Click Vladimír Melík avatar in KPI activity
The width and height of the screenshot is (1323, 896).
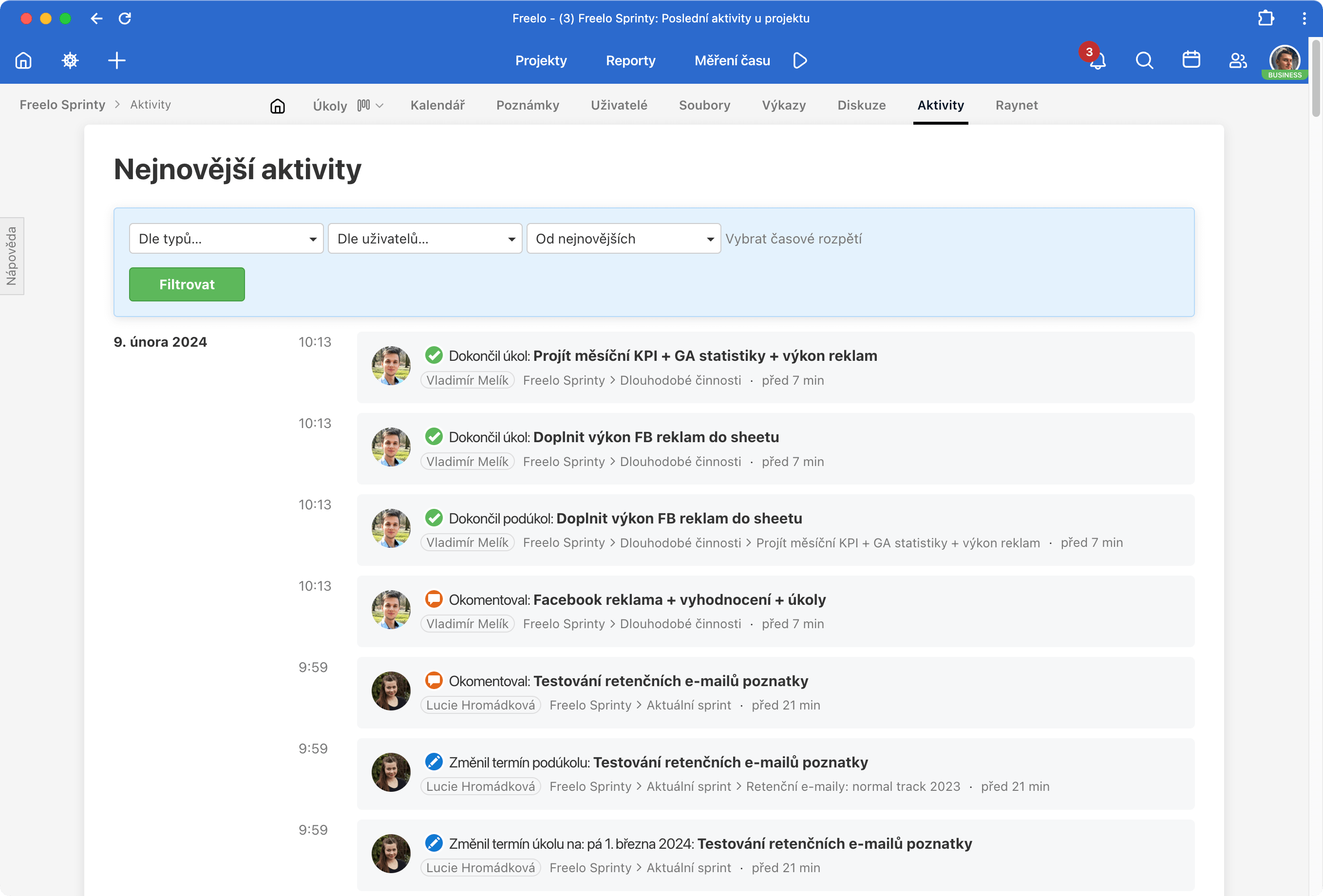coord(391,366)
